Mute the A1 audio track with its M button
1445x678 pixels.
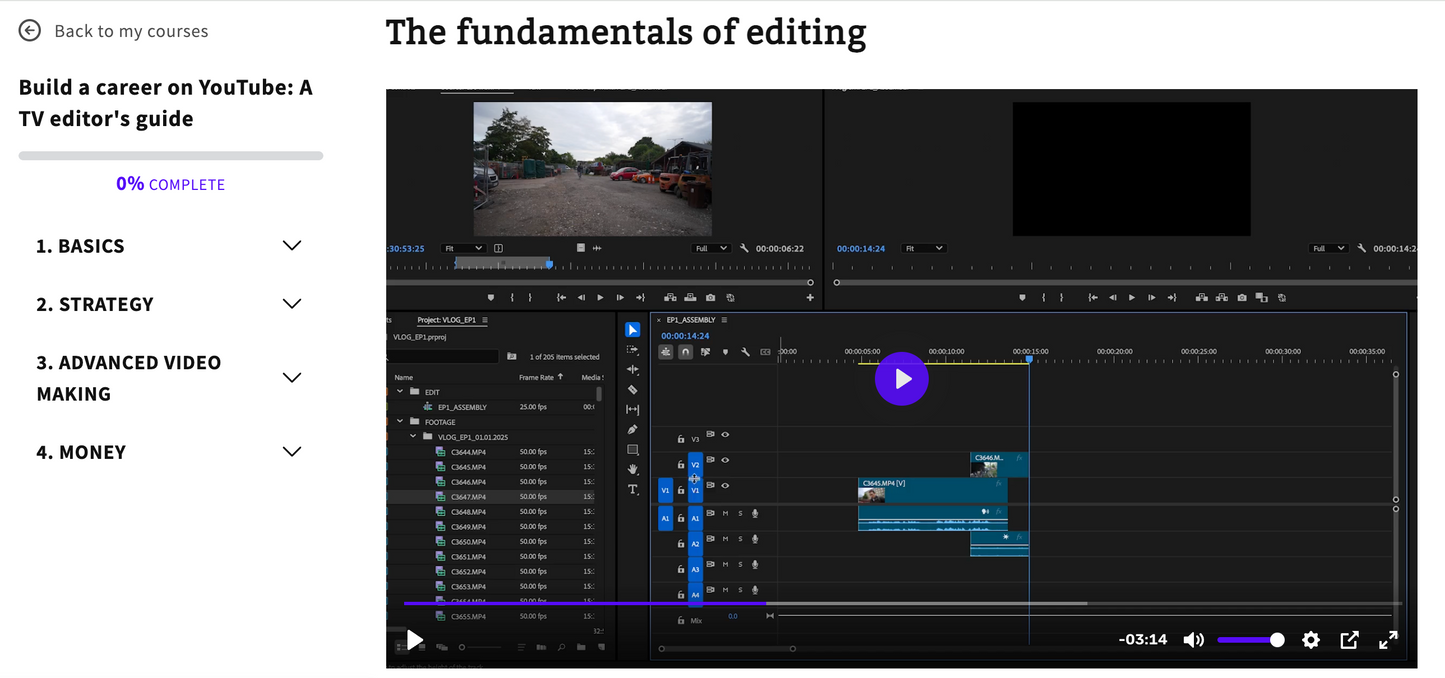coord(725,513)
